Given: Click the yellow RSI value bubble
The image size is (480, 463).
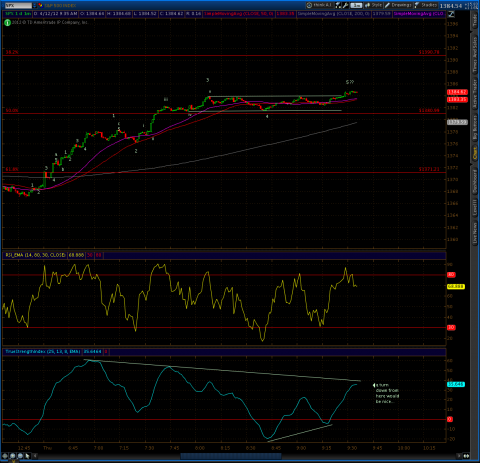Looking at the screenshot, I should tap(456, 286).
